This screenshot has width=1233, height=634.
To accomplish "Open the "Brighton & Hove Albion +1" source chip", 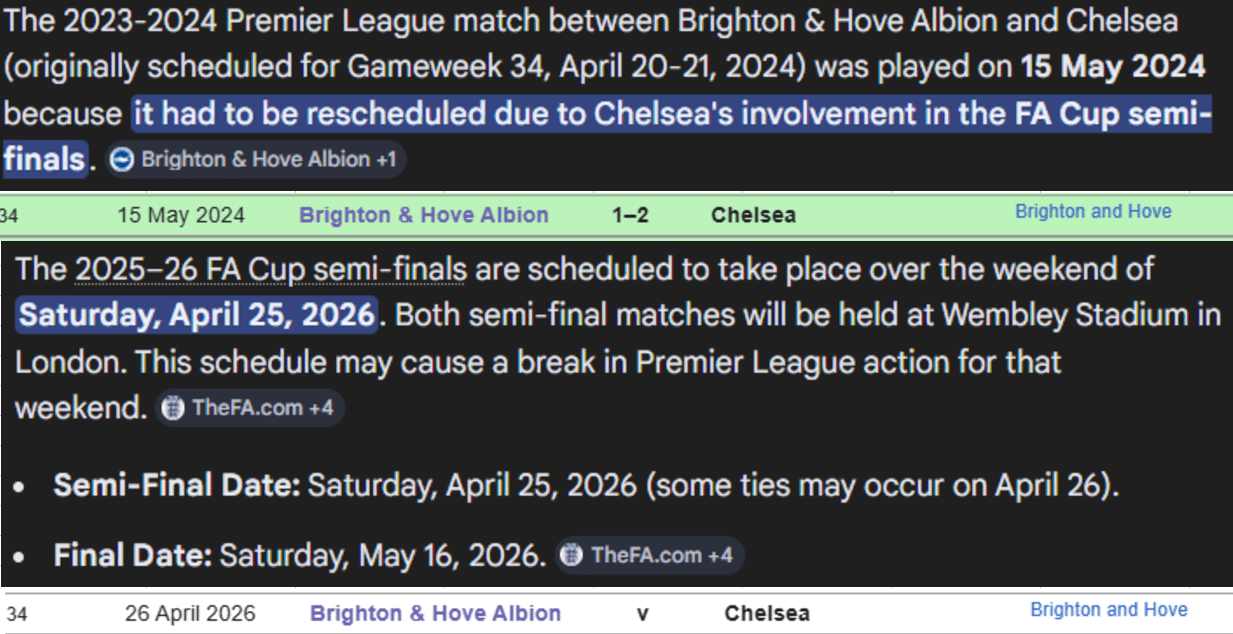I will [256, 160].
